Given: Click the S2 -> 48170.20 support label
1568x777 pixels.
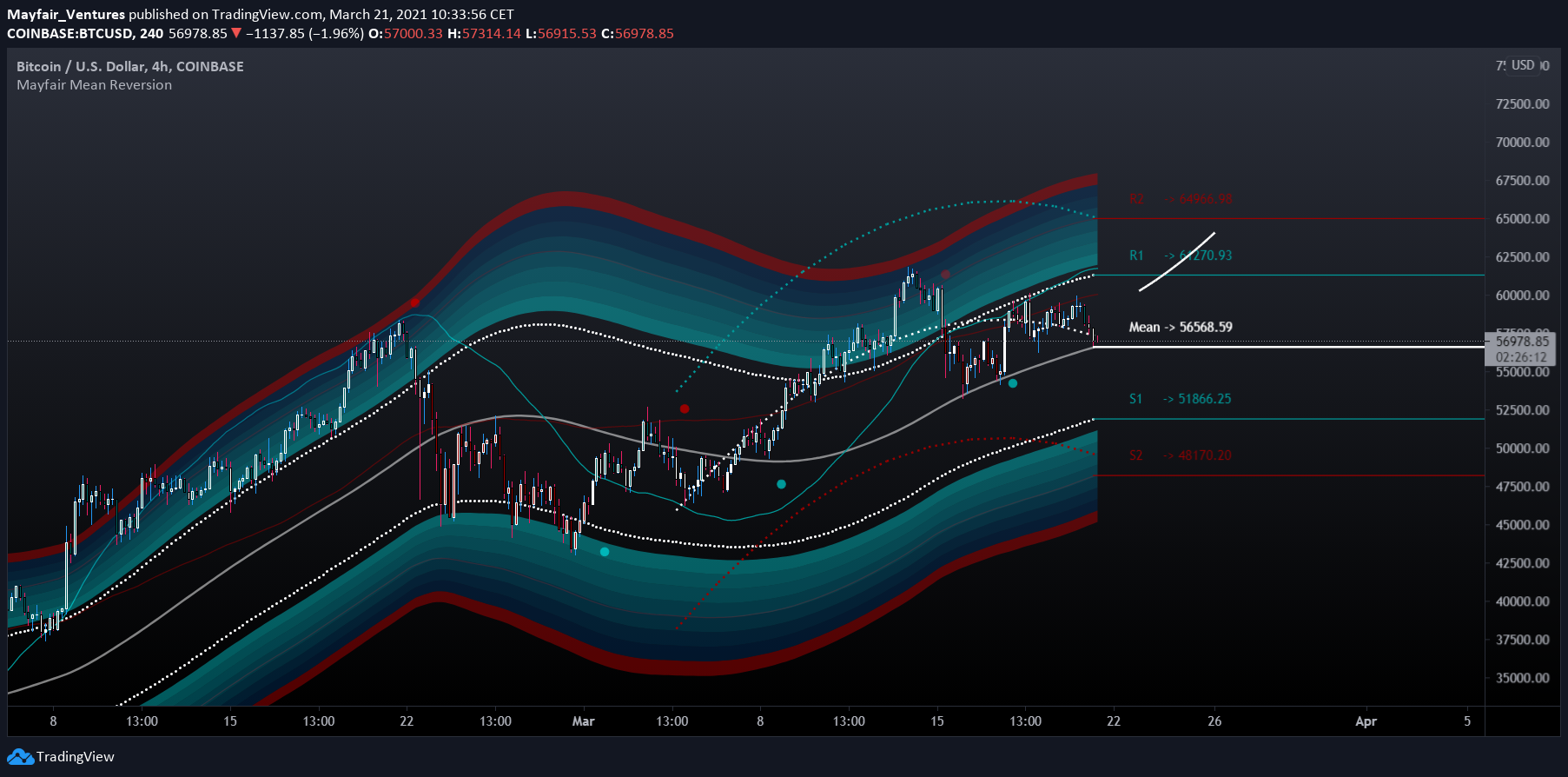Looking at the screenshot, I should coord(1180,455).
